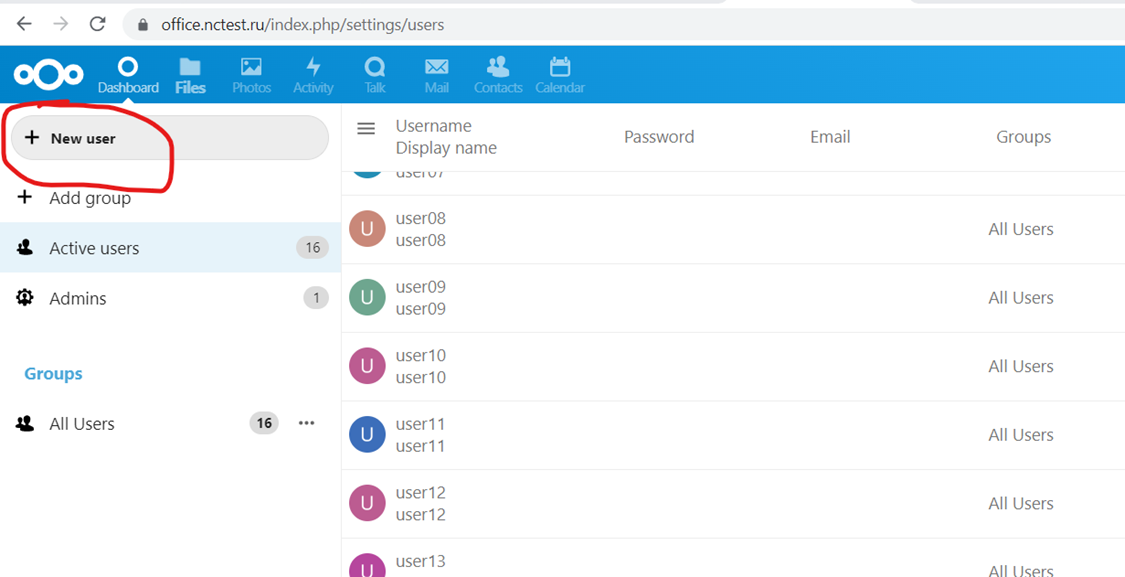Screen dimensions: 1125x577
Task: Select the All Users group
Action: (82, 424)
